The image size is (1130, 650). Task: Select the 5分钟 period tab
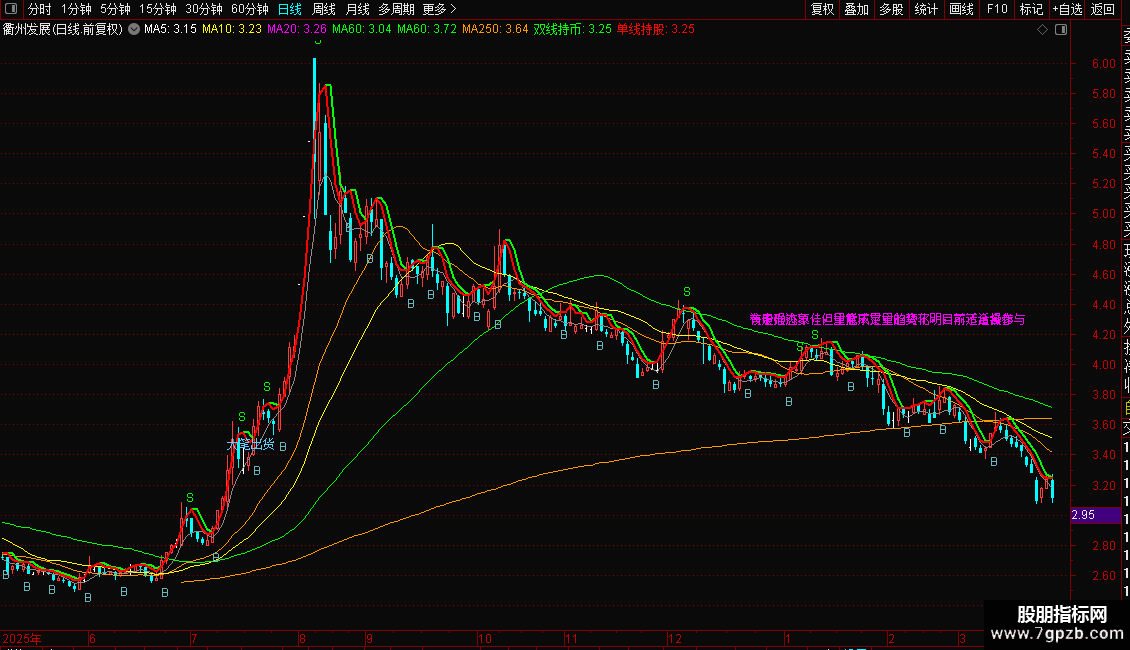(115, 9)
